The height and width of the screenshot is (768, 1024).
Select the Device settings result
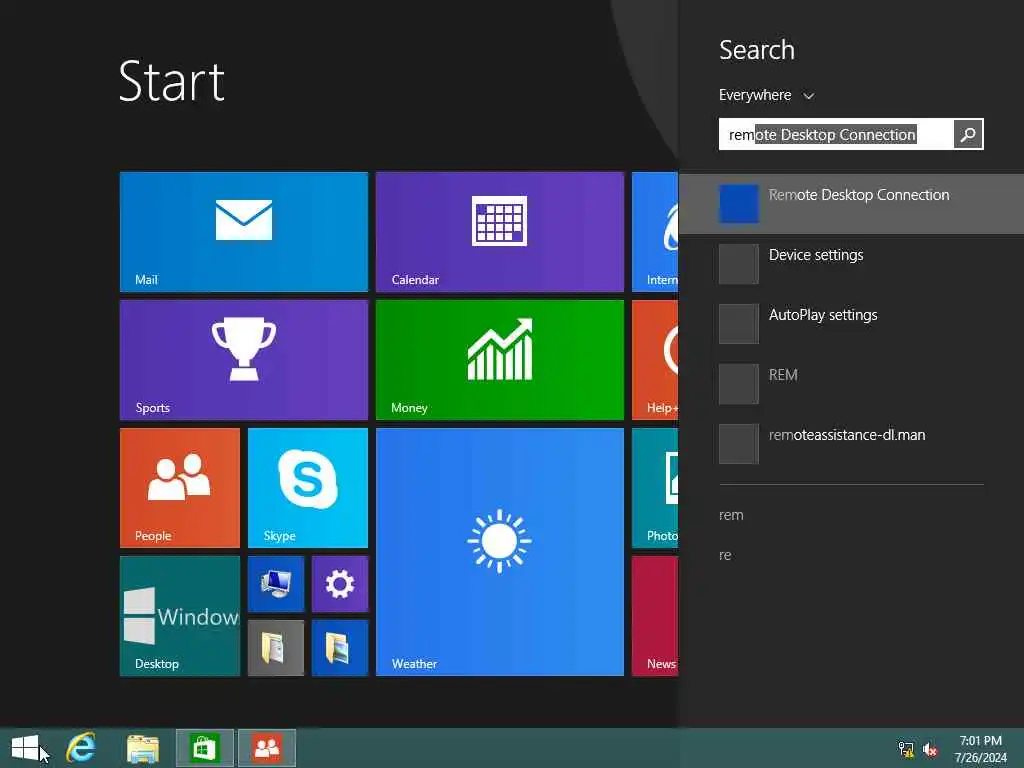tap(852, 264)
